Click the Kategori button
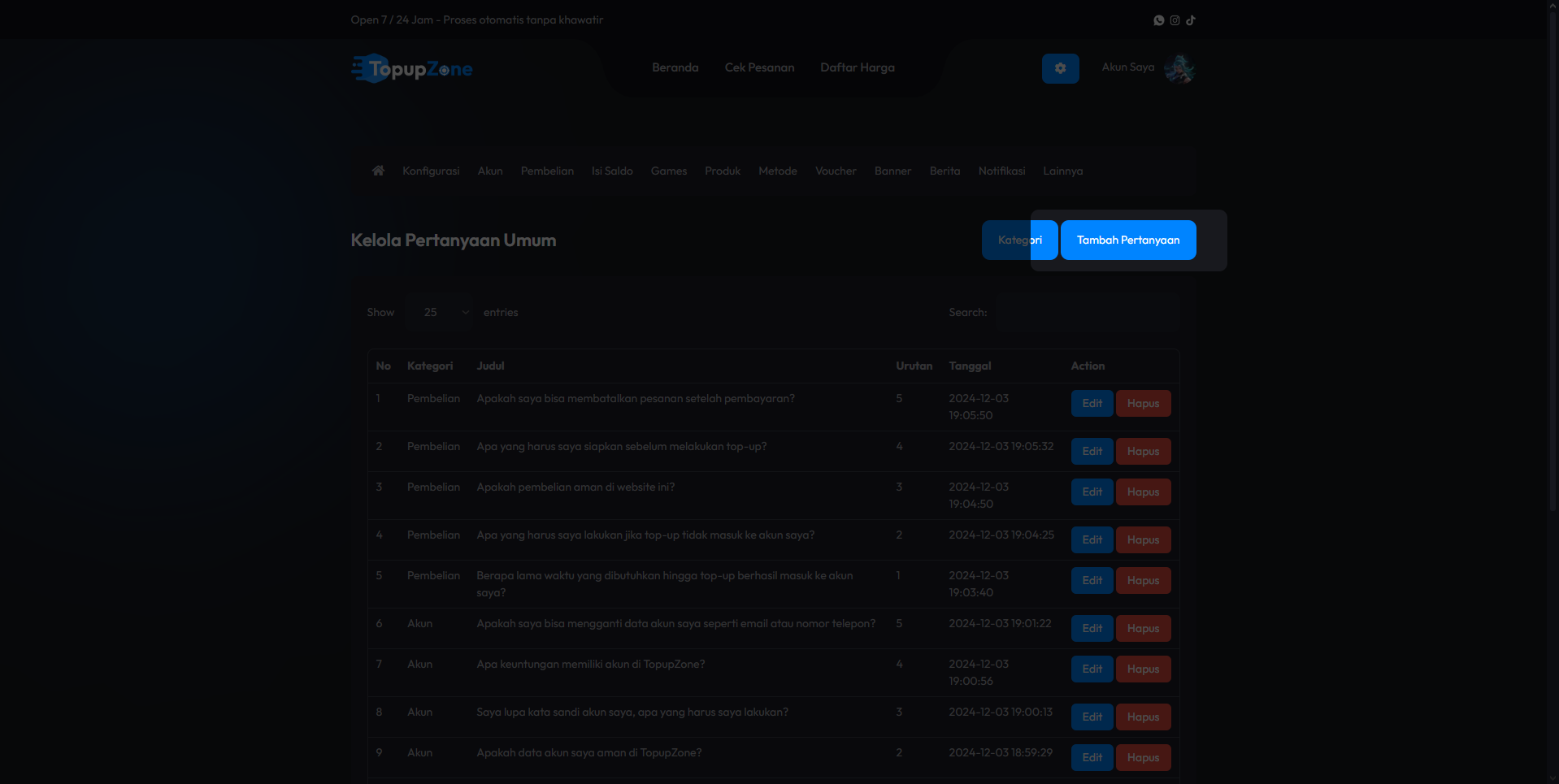1559x784 pixels. [x=1019, y=240]
